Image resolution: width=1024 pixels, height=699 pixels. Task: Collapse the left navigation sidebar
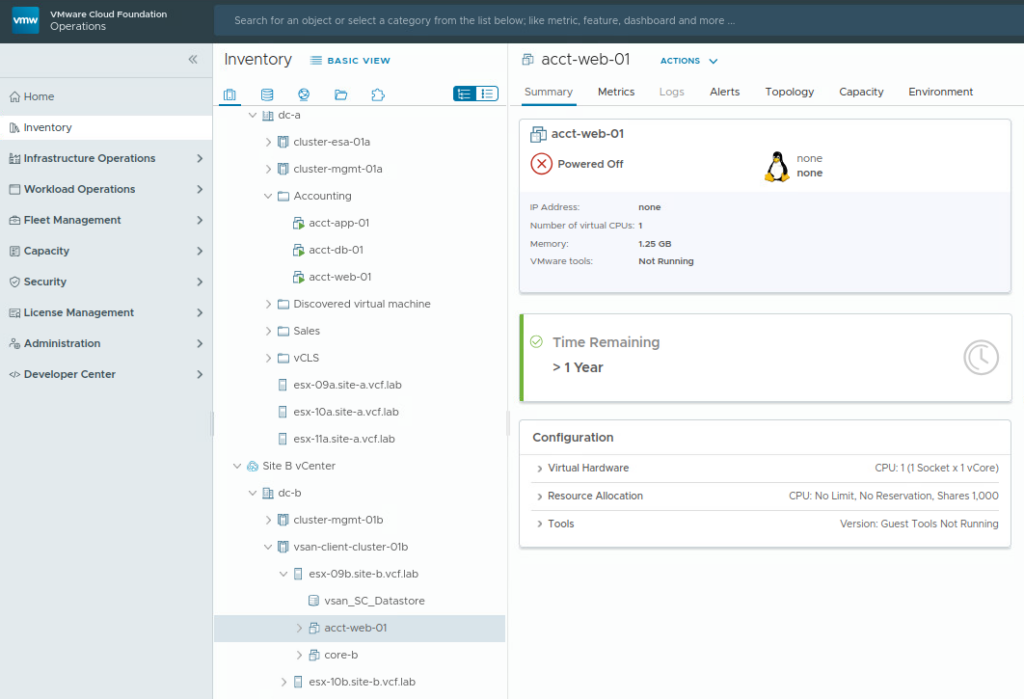pyautogui.click(x=193, y=60)
